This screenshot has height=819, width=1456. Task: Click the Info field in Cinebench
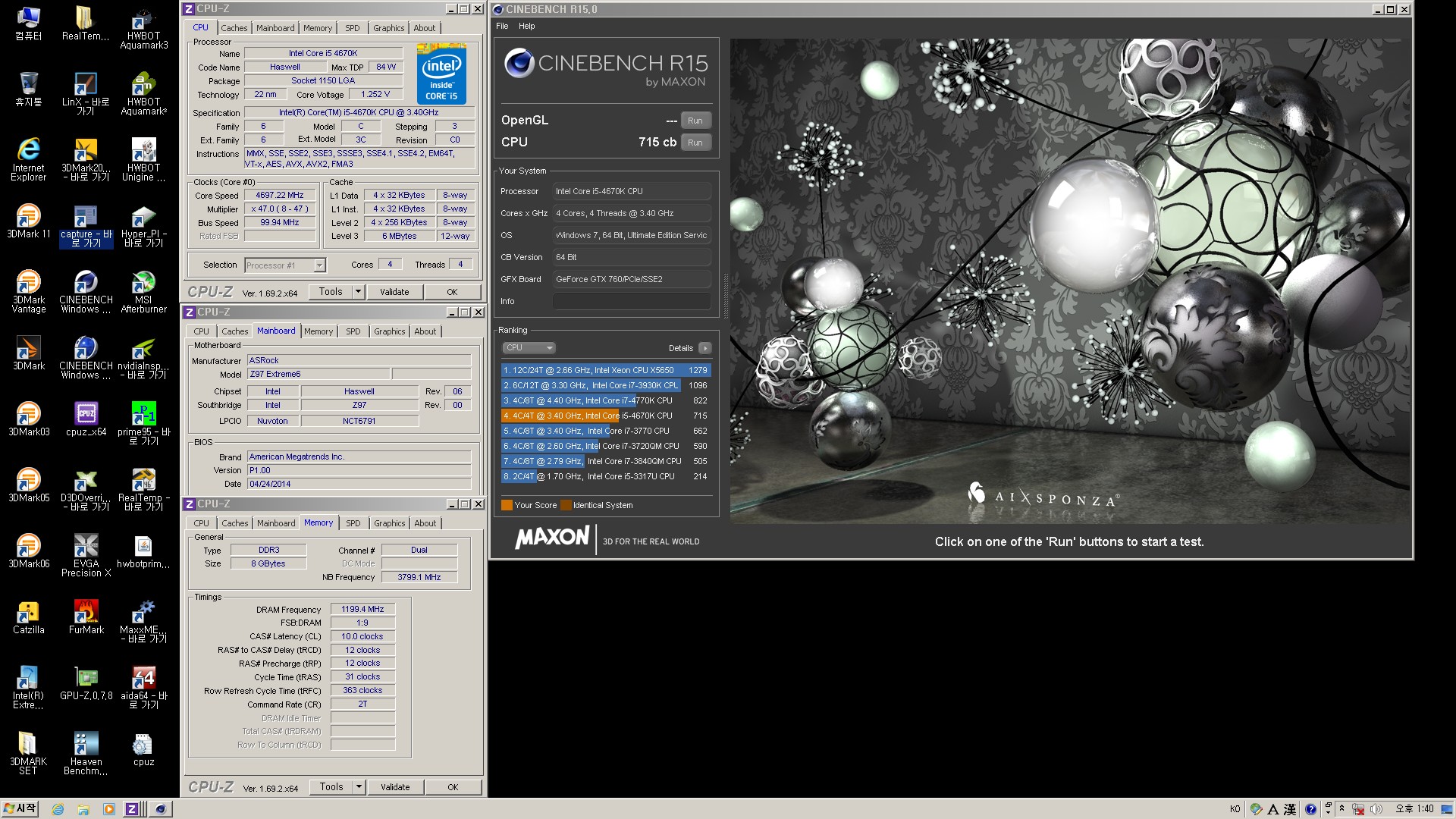click(x=632, y=301)
